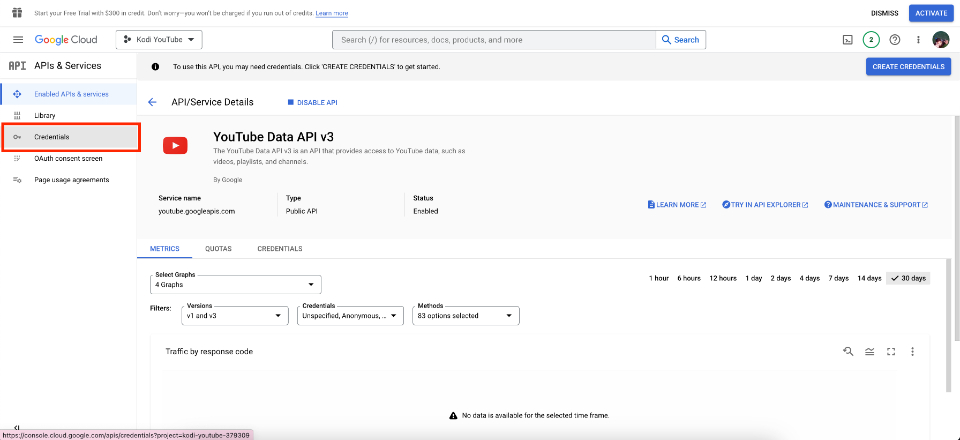Switch to the METRICS tab
The height and width of the screenshot is (440, 960).
tap(164, 249)
